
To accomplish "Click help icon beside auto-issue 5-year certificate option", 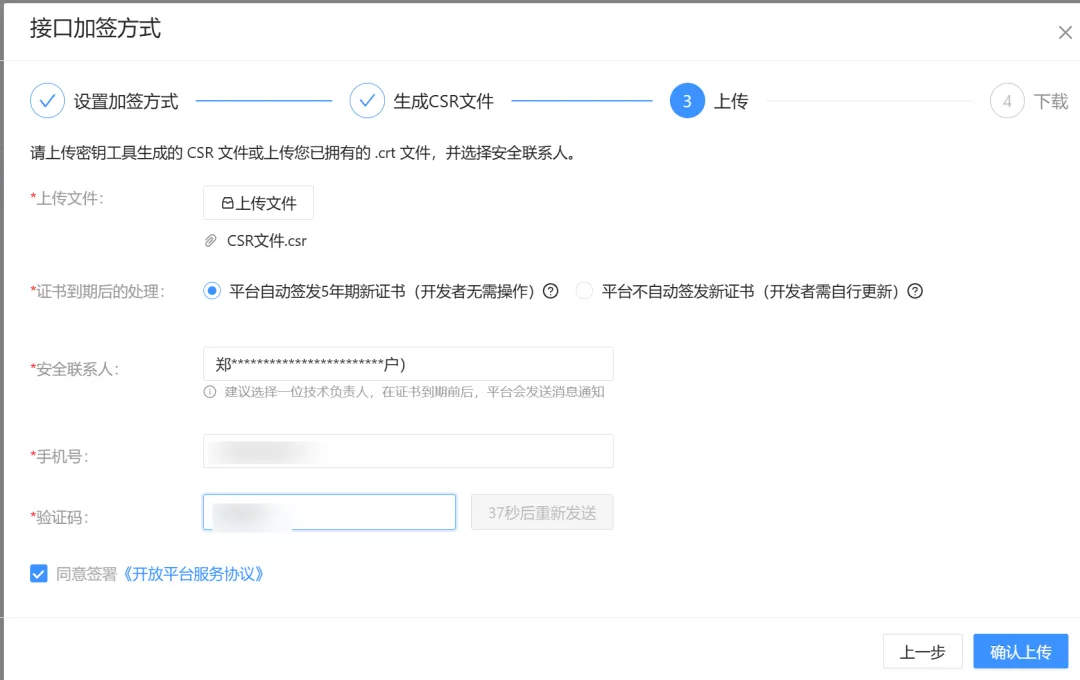I will [550, 292].
